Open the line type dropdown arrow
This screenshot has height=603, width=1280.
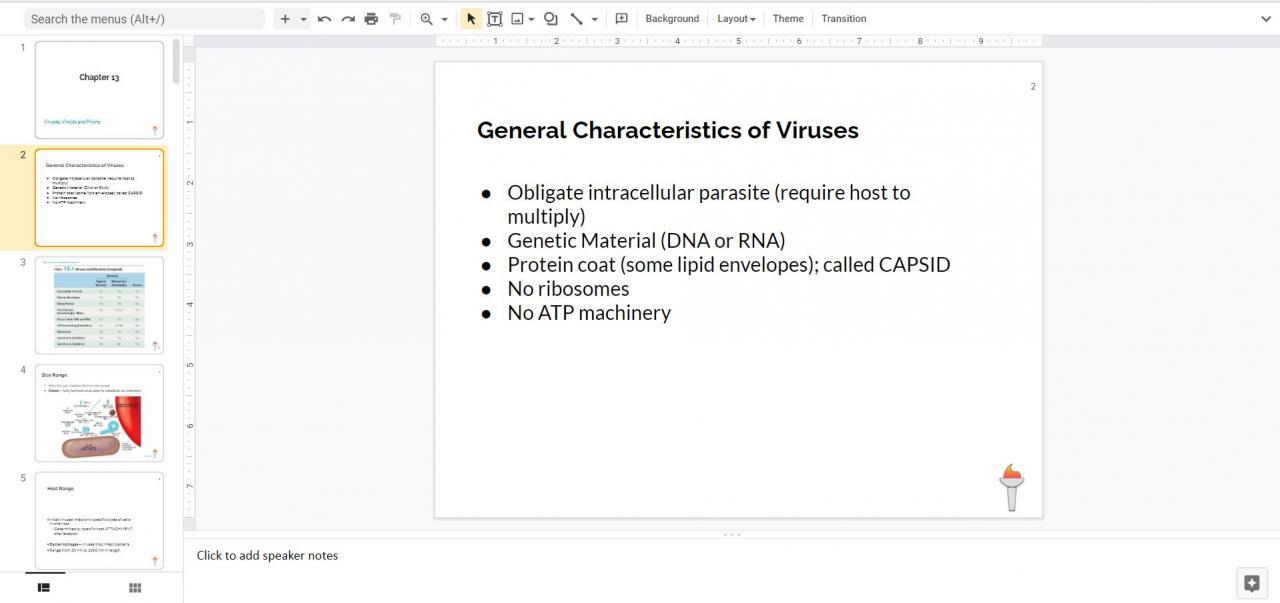[595, 19]
